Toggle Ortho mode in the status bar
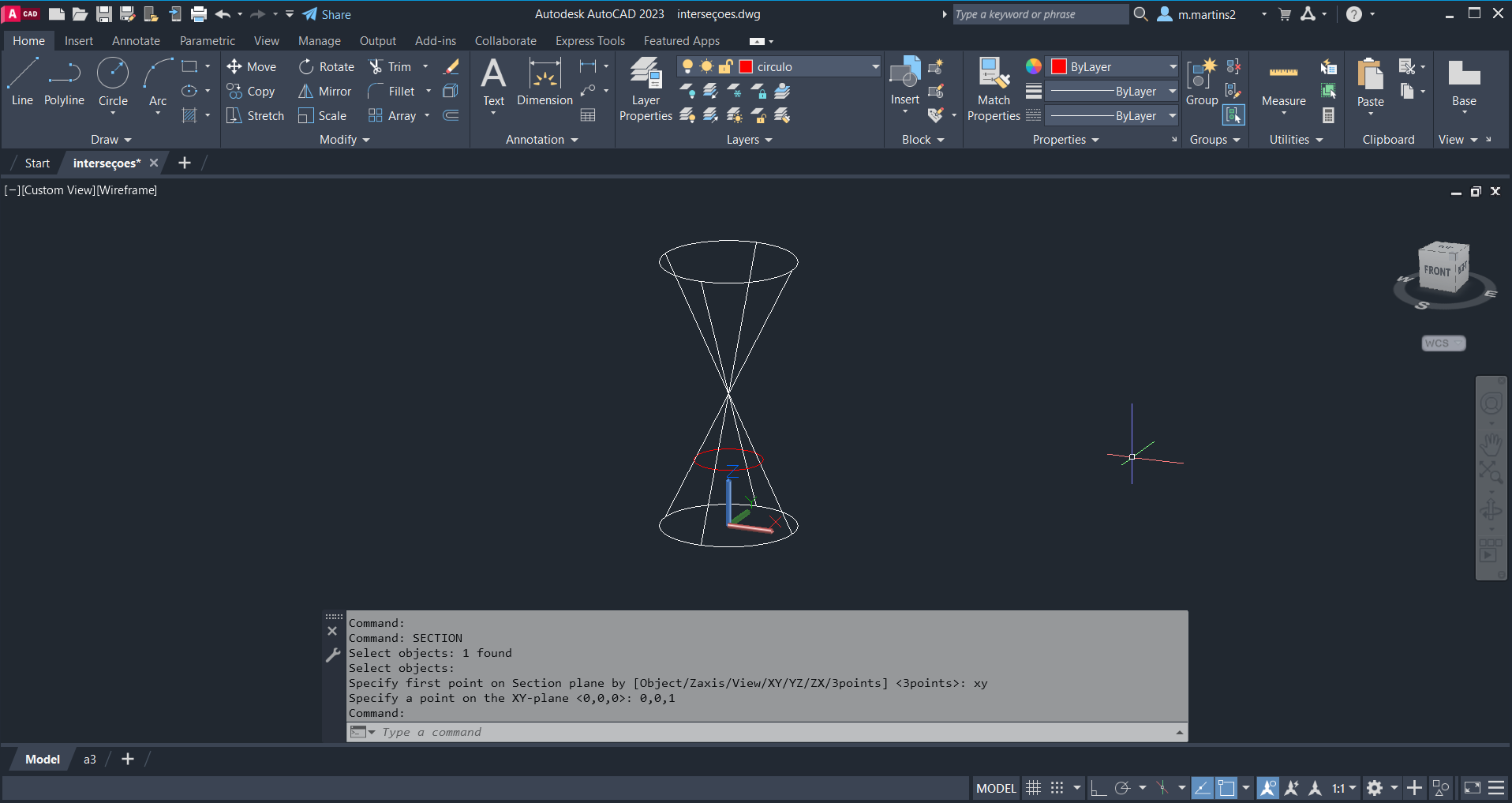This screenshot has height=803, width=1512. pyautogui.click(x=1098, y=788)
